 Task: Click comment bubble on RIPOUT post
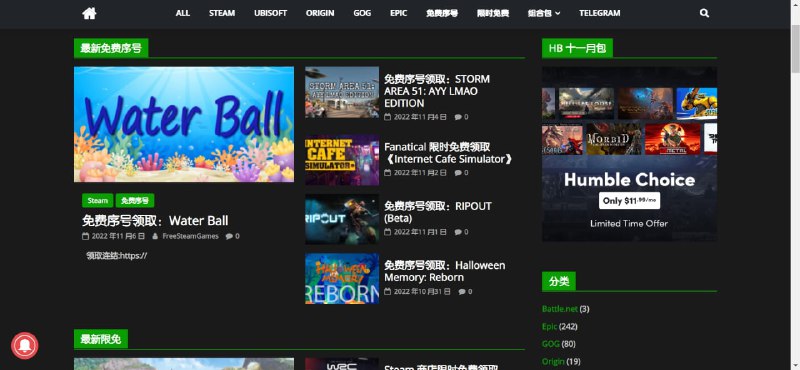coord(458,232)
